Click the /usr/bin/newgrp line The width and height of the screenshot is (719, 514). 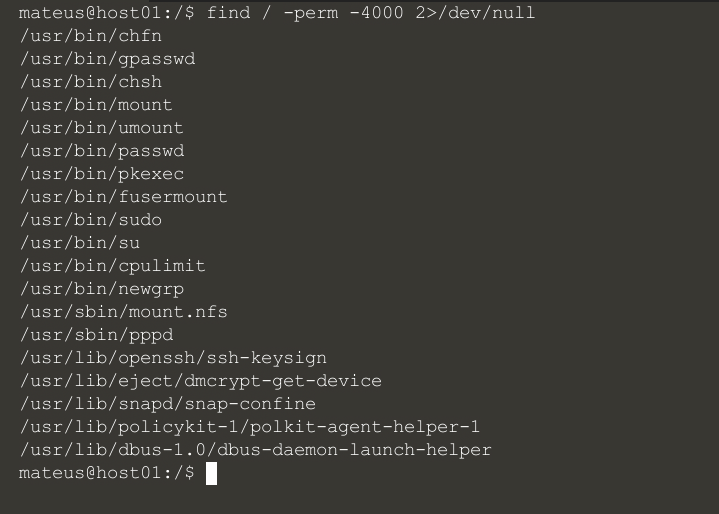[x=101, y=289]
